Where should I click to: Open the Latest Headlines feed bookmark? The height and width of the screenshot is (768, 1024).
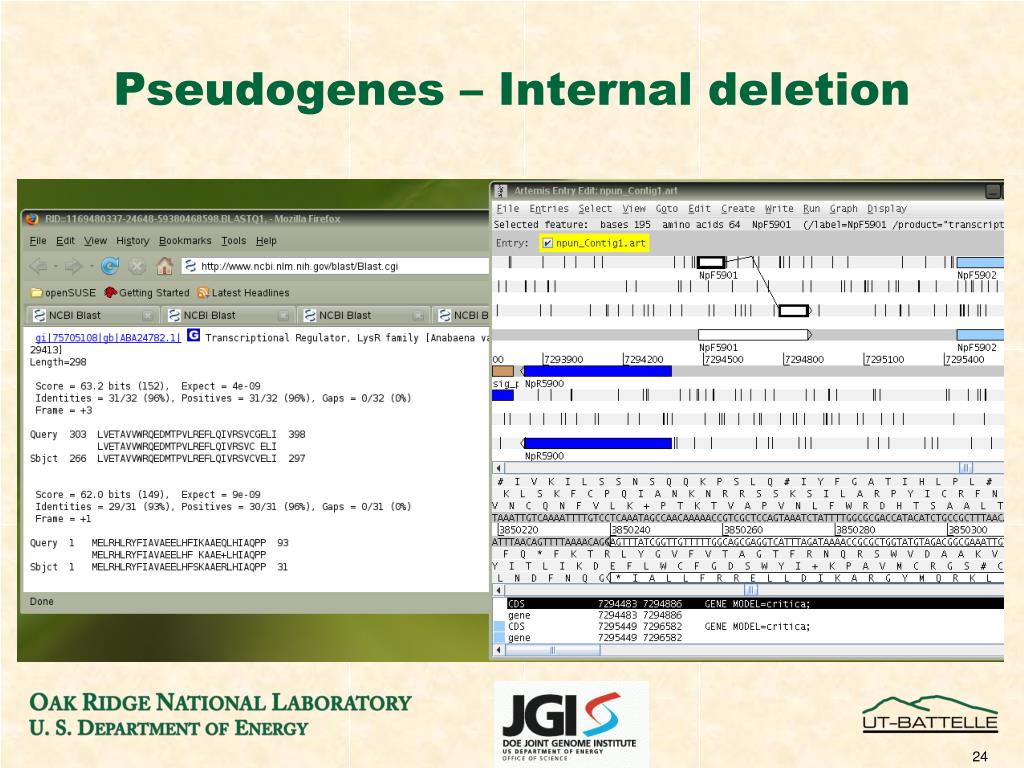tap(243, 293)
